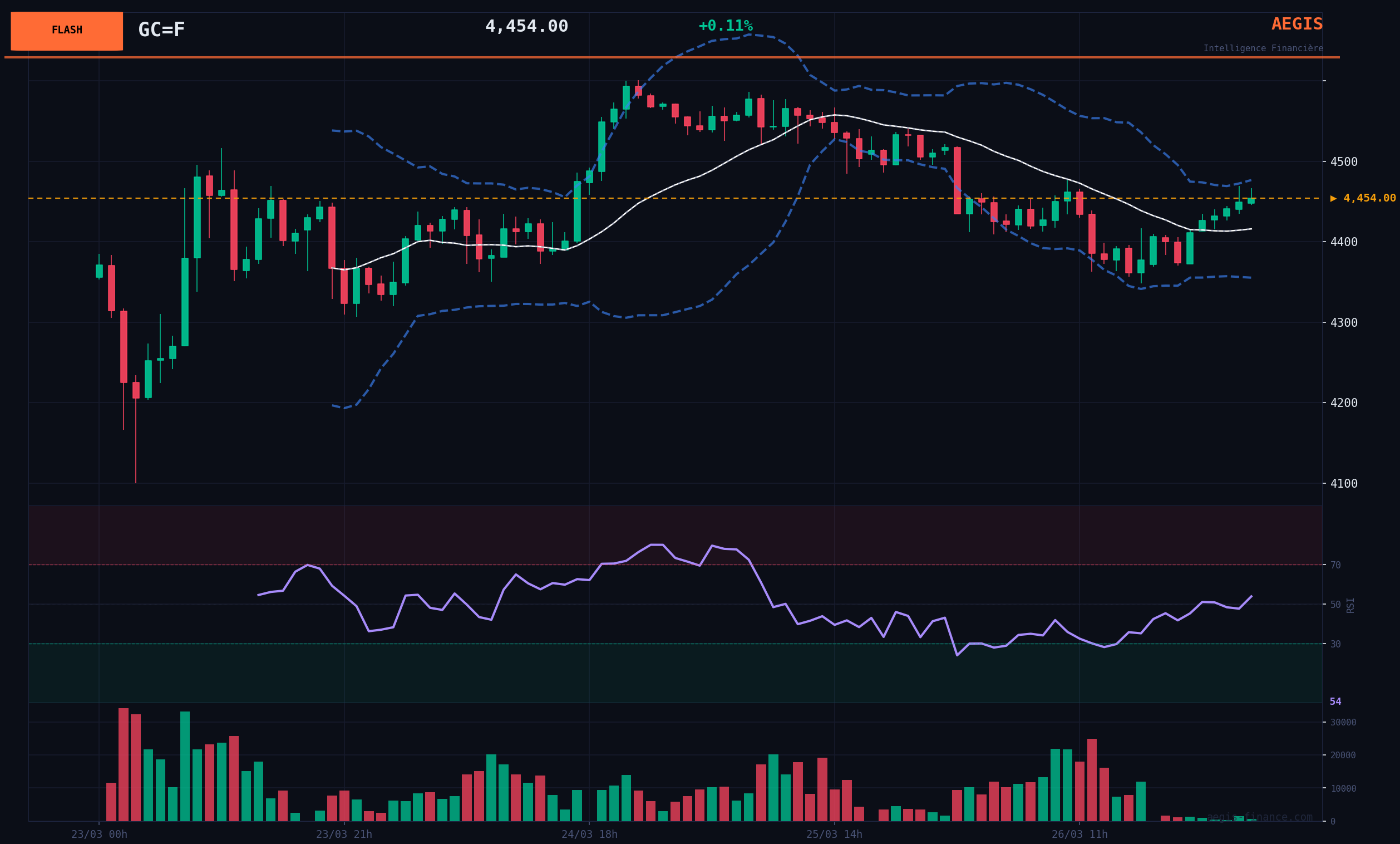Click the +0.11% change indicator

coord(725,26)
